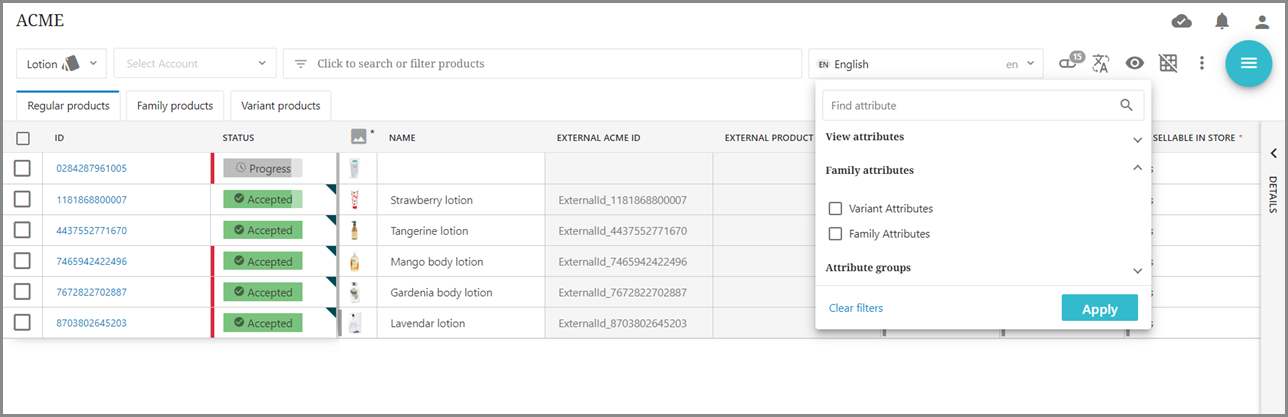The image size is (1288, 417).
Task: Click the Find attribute search field
Action: point(970,105)
